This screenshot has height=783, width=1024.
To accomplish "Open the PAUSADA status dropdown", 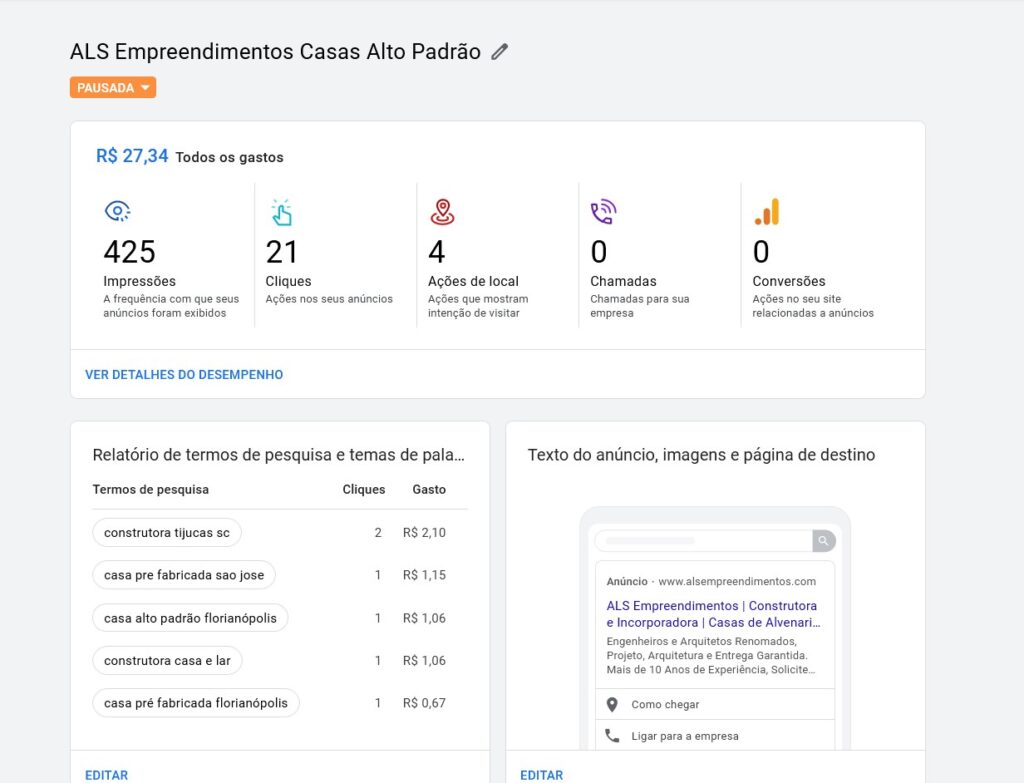I will 113,88.
